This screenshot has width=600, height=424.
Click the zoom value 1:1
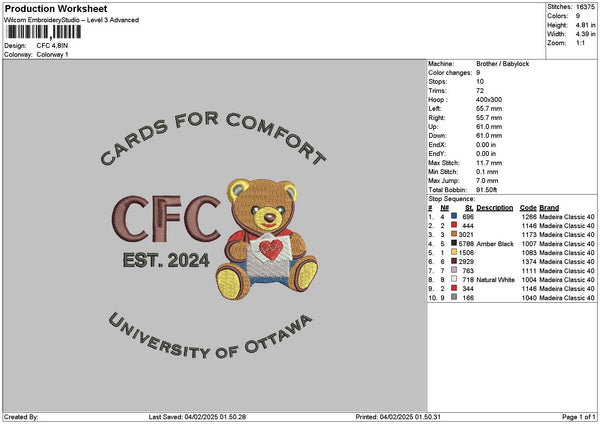(580, 43)
